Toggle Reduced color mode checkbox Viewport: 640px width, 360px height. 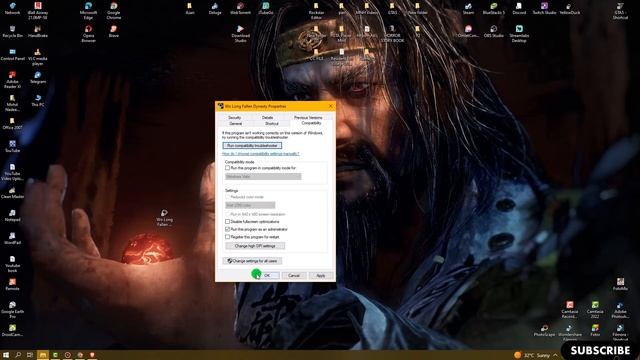point(227,197)
